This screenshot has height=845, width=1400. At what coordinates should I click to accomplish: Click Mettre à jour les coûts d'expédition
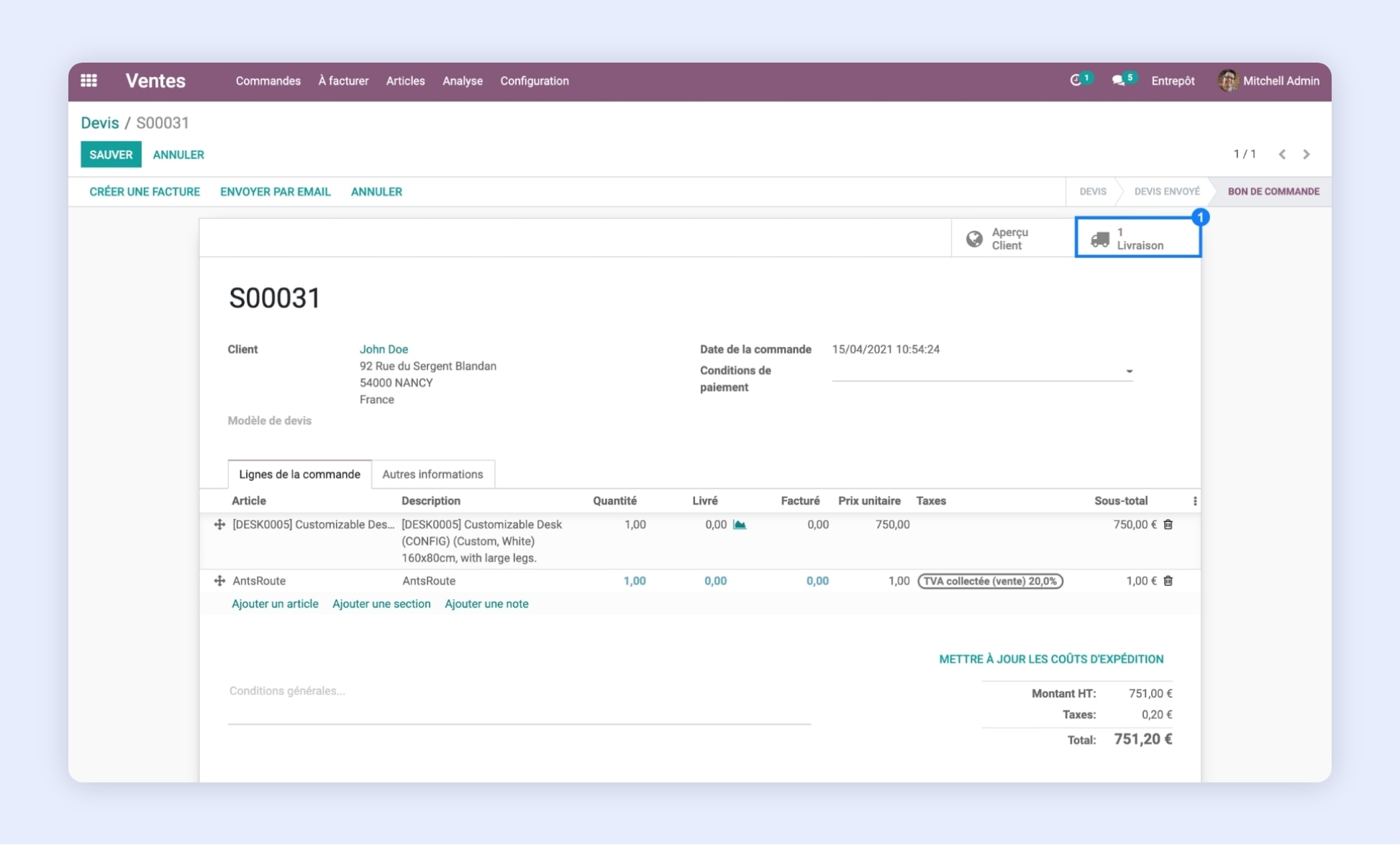(x=1051, y=658)
